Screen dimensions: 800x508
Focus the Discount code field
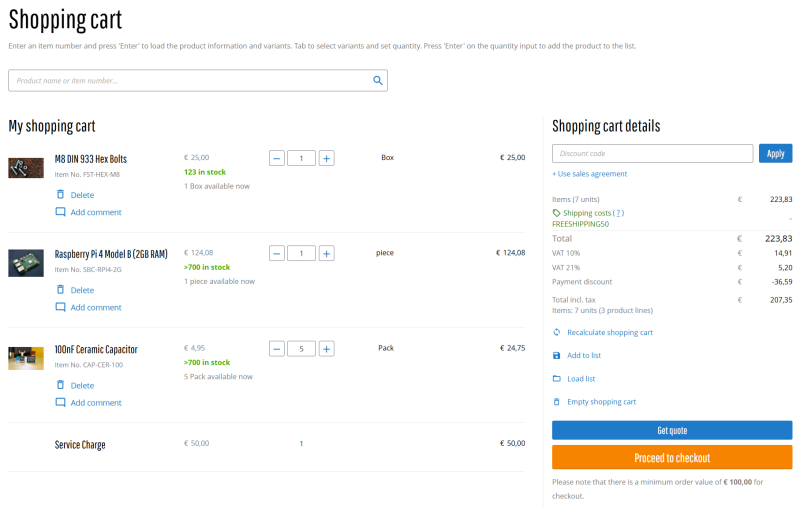pos(652,154)
